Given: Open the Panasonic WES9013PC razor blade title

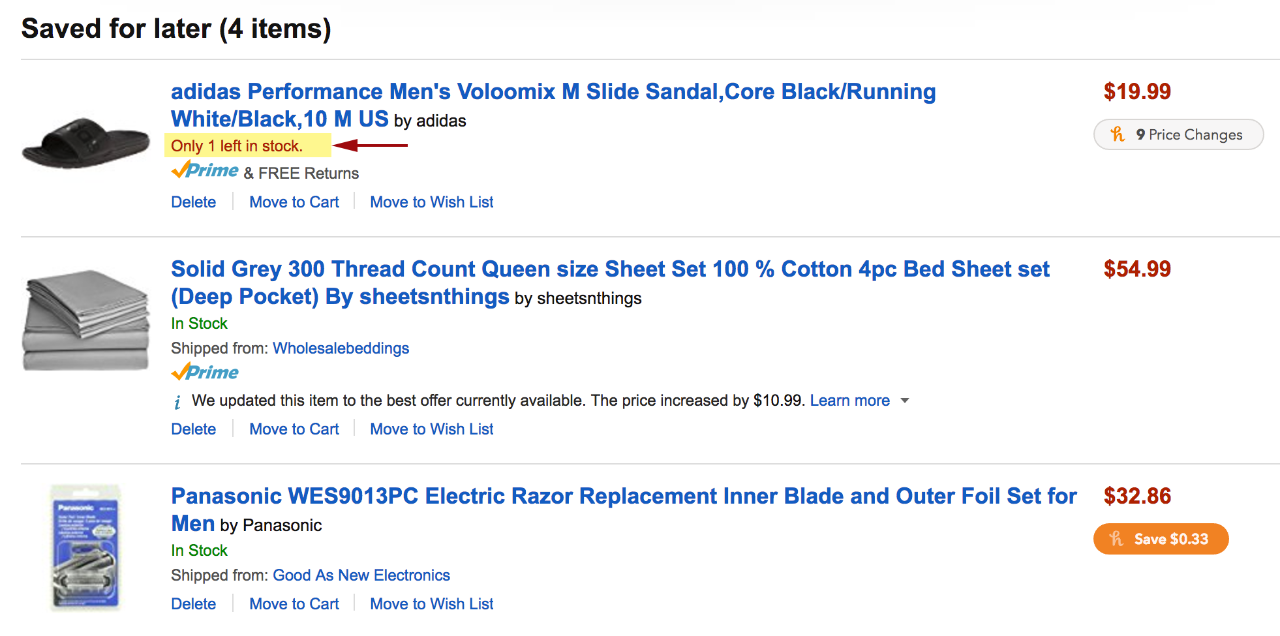Looking at the screenshot, I should 624,510.
